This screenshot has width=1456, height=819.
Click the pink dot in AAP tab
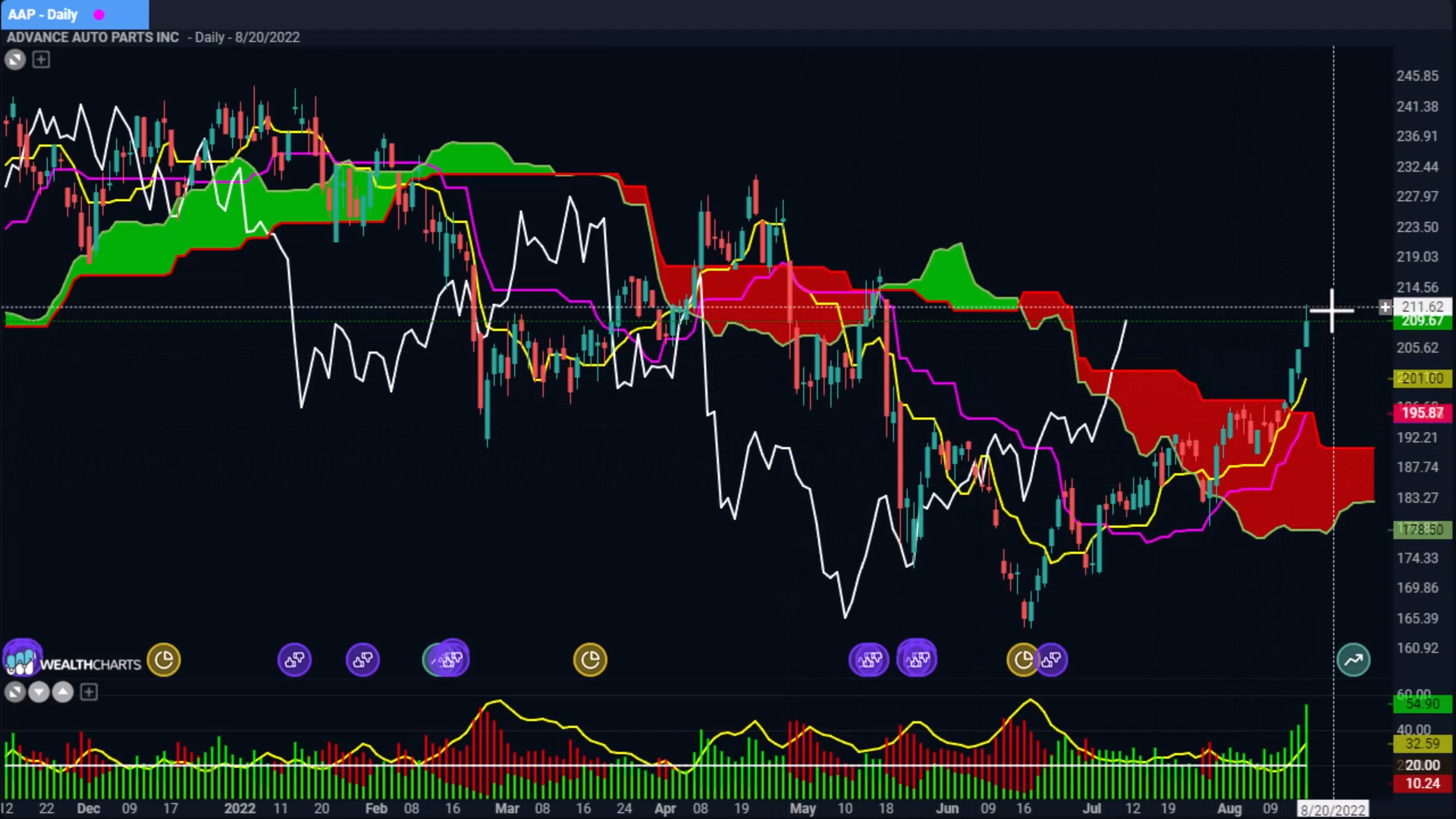point(99,15)
